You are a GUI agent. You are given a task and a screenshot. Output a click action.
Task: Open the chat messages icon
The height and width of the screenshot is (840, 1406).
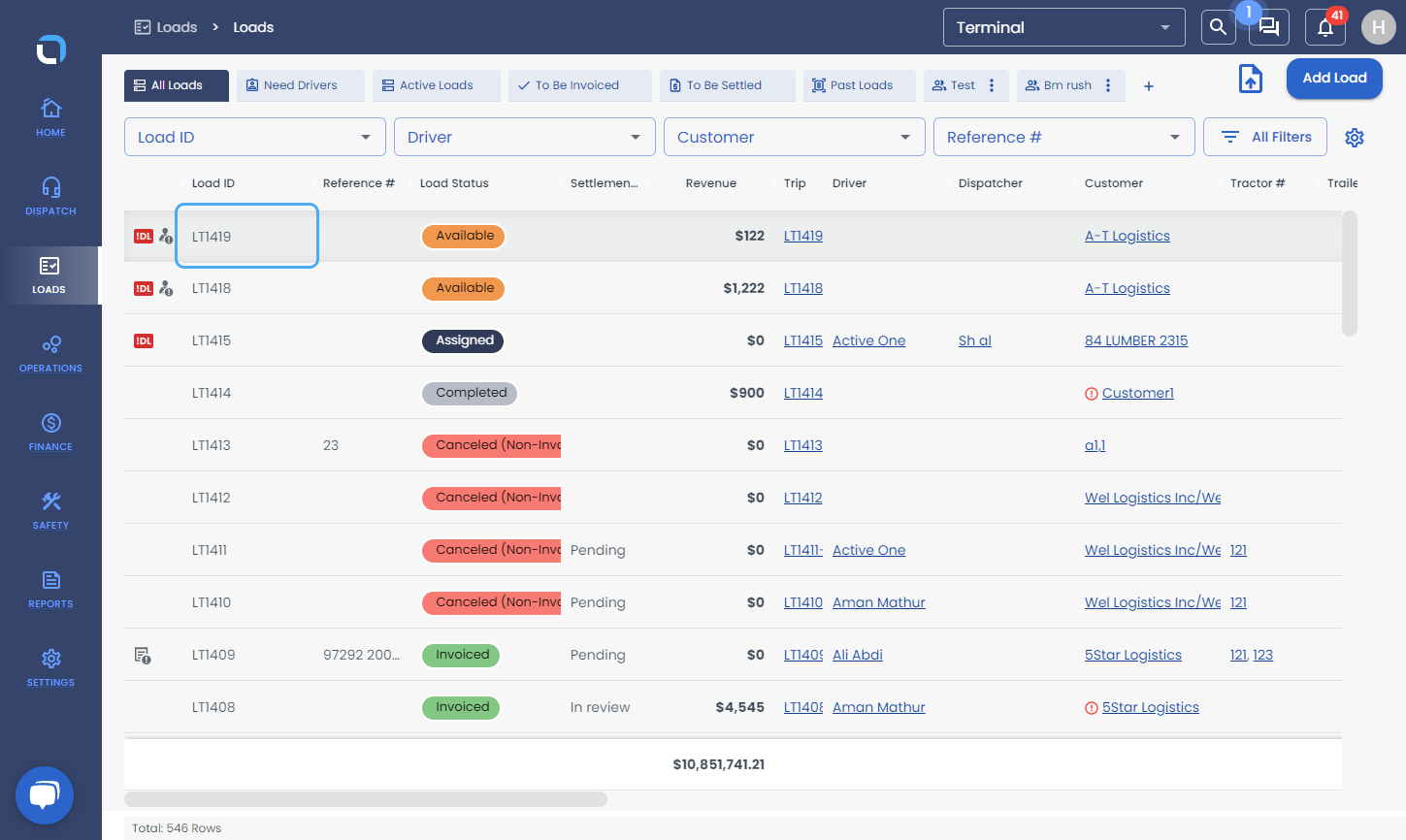1269,27
